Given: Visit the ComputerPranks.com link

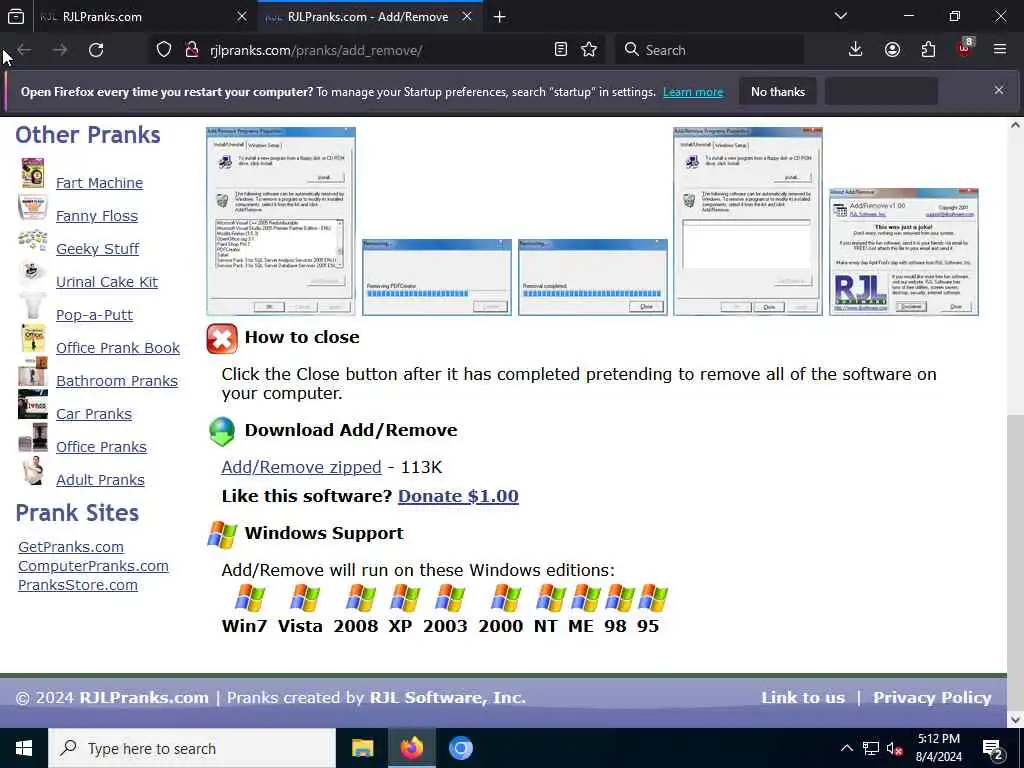Looking at the screenshot, I should (x=93, y=566).
